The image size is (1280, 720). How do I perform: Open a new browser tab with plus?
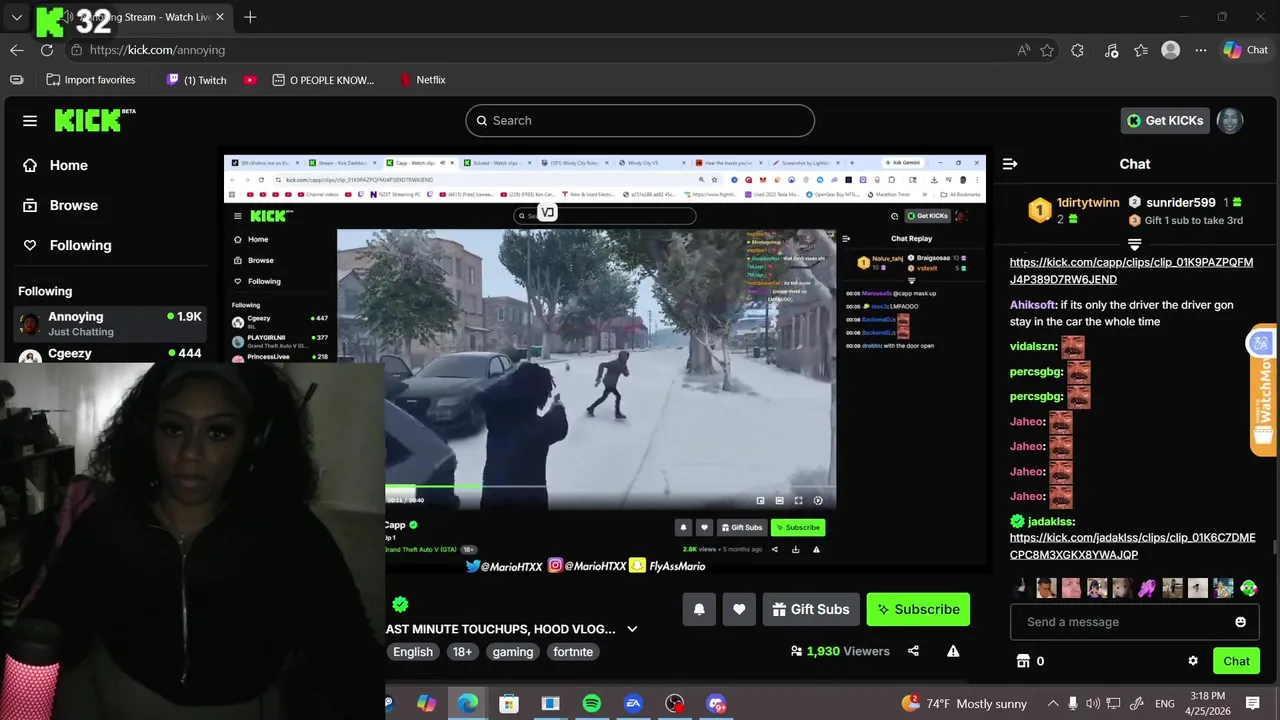pos(250,17)
